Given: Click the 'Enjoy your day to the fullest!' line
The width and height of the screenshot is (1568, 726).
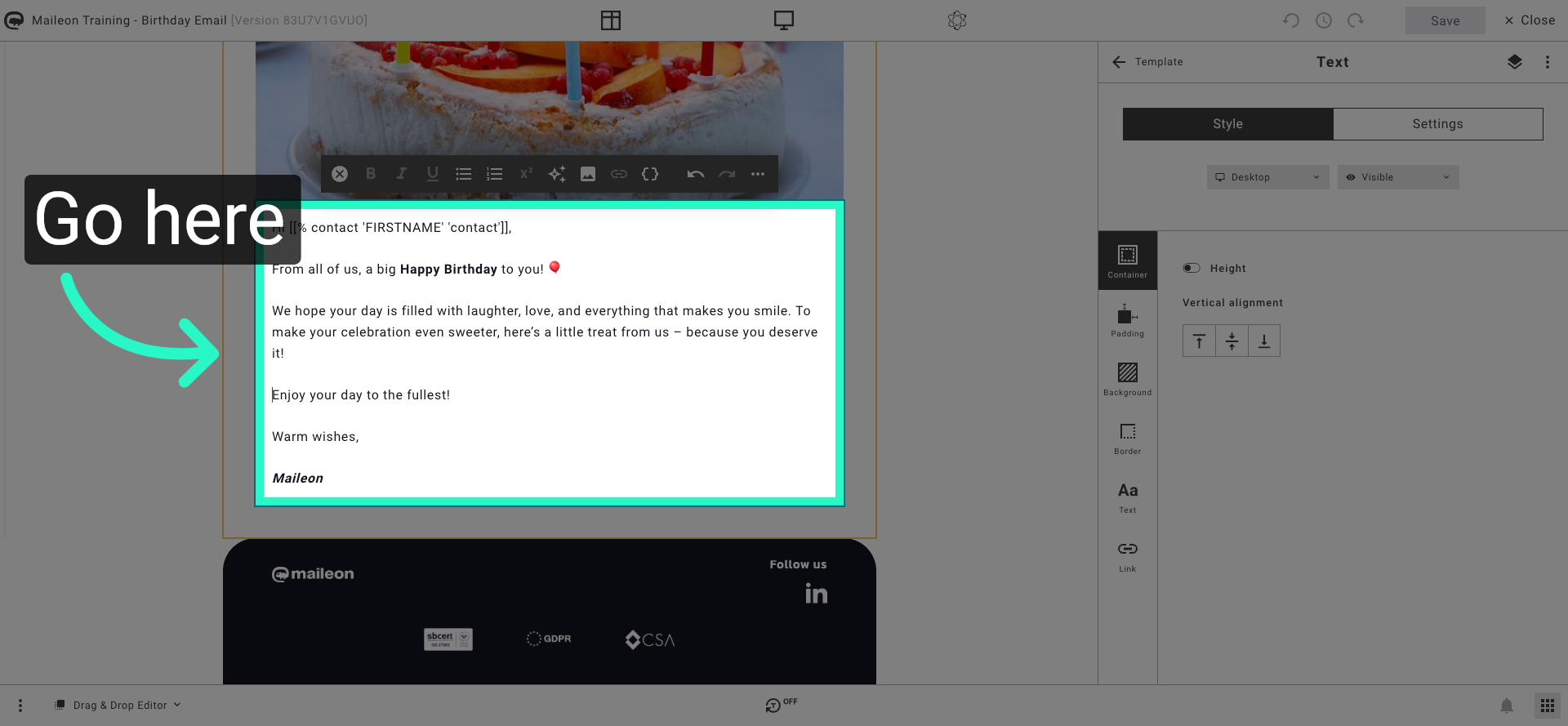Looking at the screenshot, I should [361, 395].
